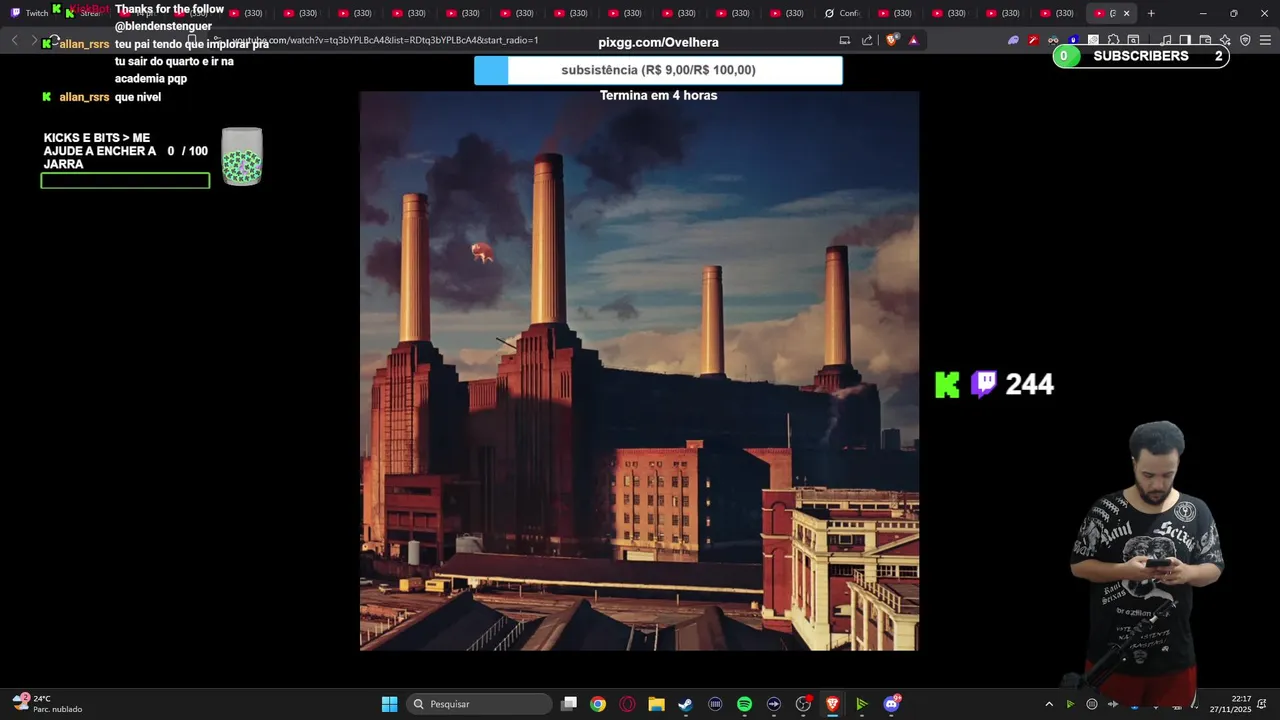Screen dimensions: 1280x720
Task: Close the active YouTube tab
Action: 1126,13
